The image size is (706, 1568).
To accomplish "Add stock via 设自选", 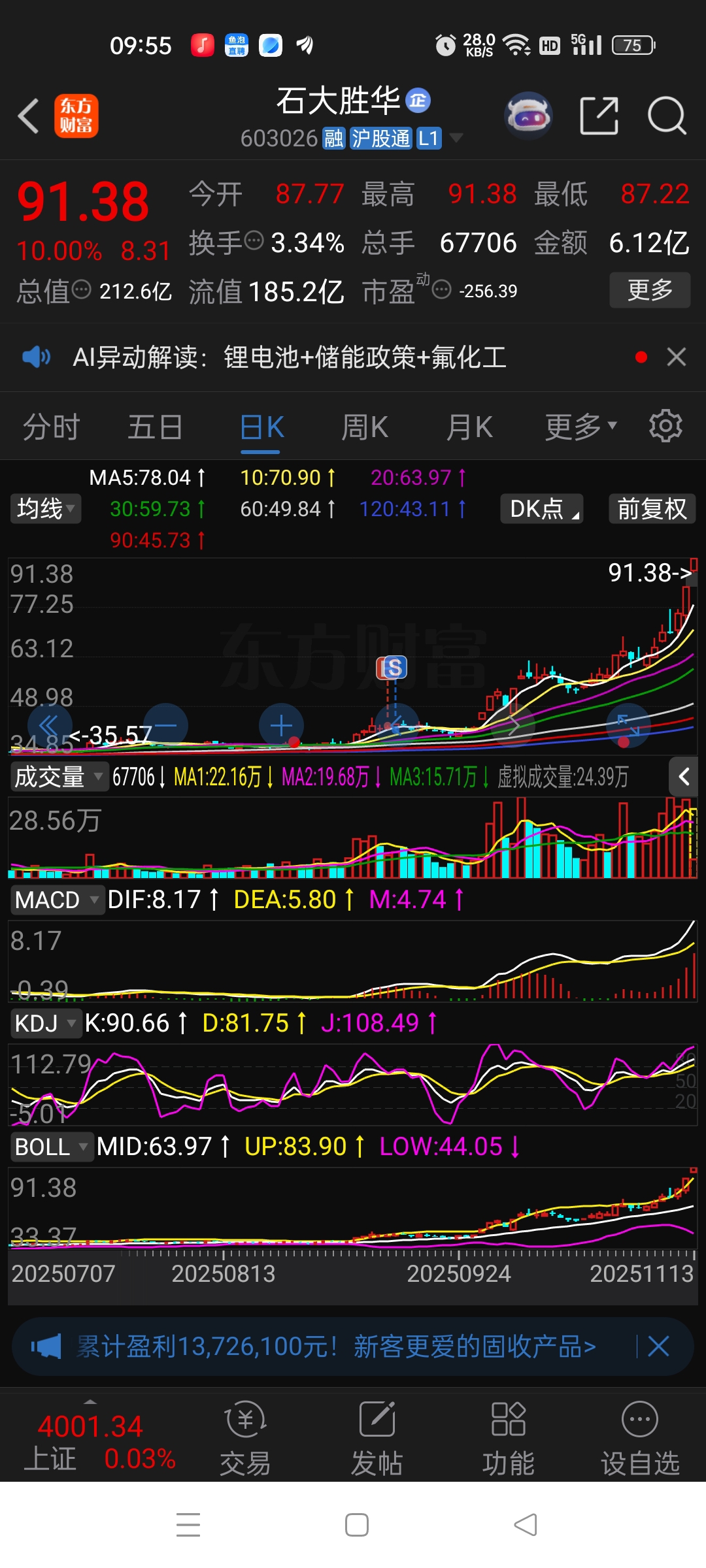I will click(640, 1439).
